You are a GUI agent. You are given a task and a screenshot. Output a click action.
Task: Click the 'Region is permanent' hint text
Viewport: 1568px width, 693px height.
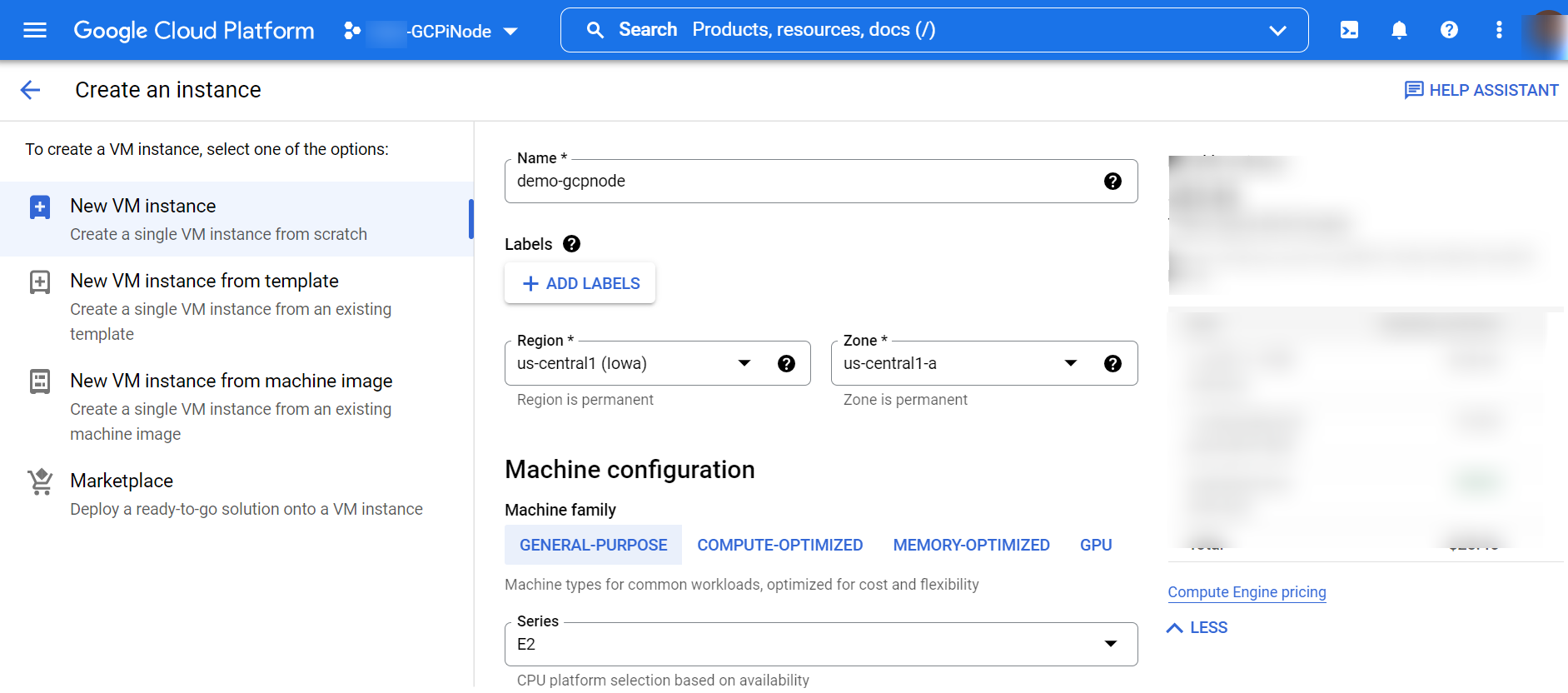coord(585,400)
